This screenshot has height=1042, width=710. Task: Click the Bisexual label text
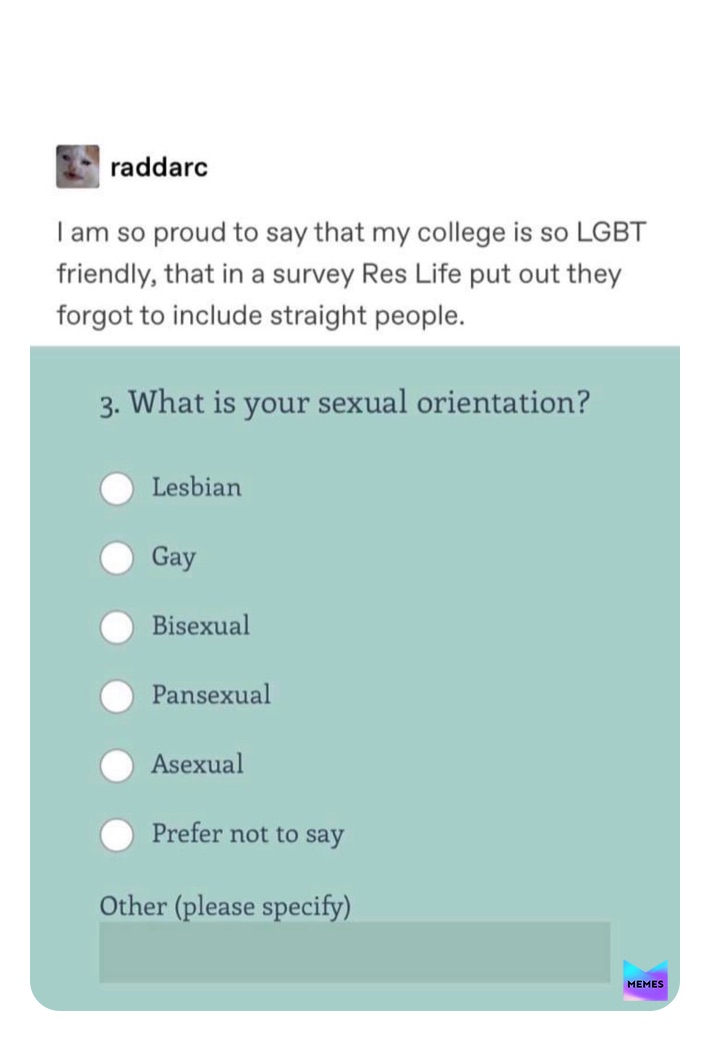coord(201,625)
